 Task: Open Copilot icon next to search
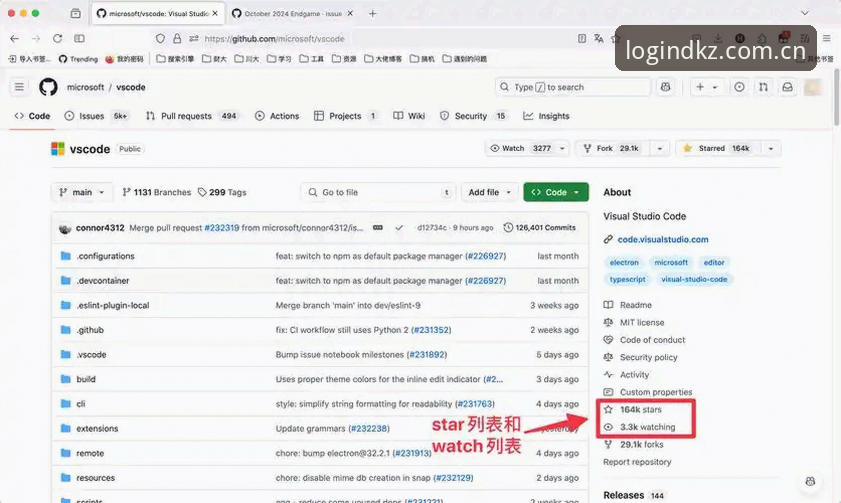[x=666, y=87]
